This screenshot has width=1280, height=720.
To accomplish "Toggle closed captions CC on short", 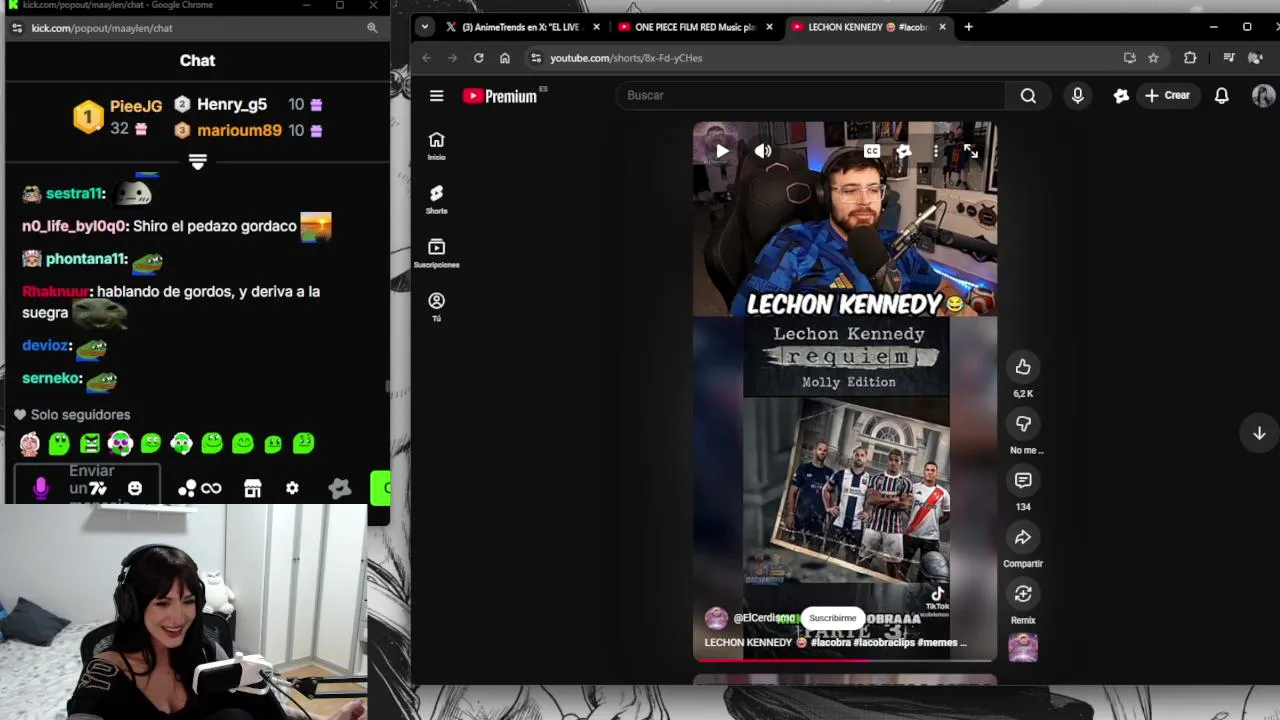I will [872, 151].
